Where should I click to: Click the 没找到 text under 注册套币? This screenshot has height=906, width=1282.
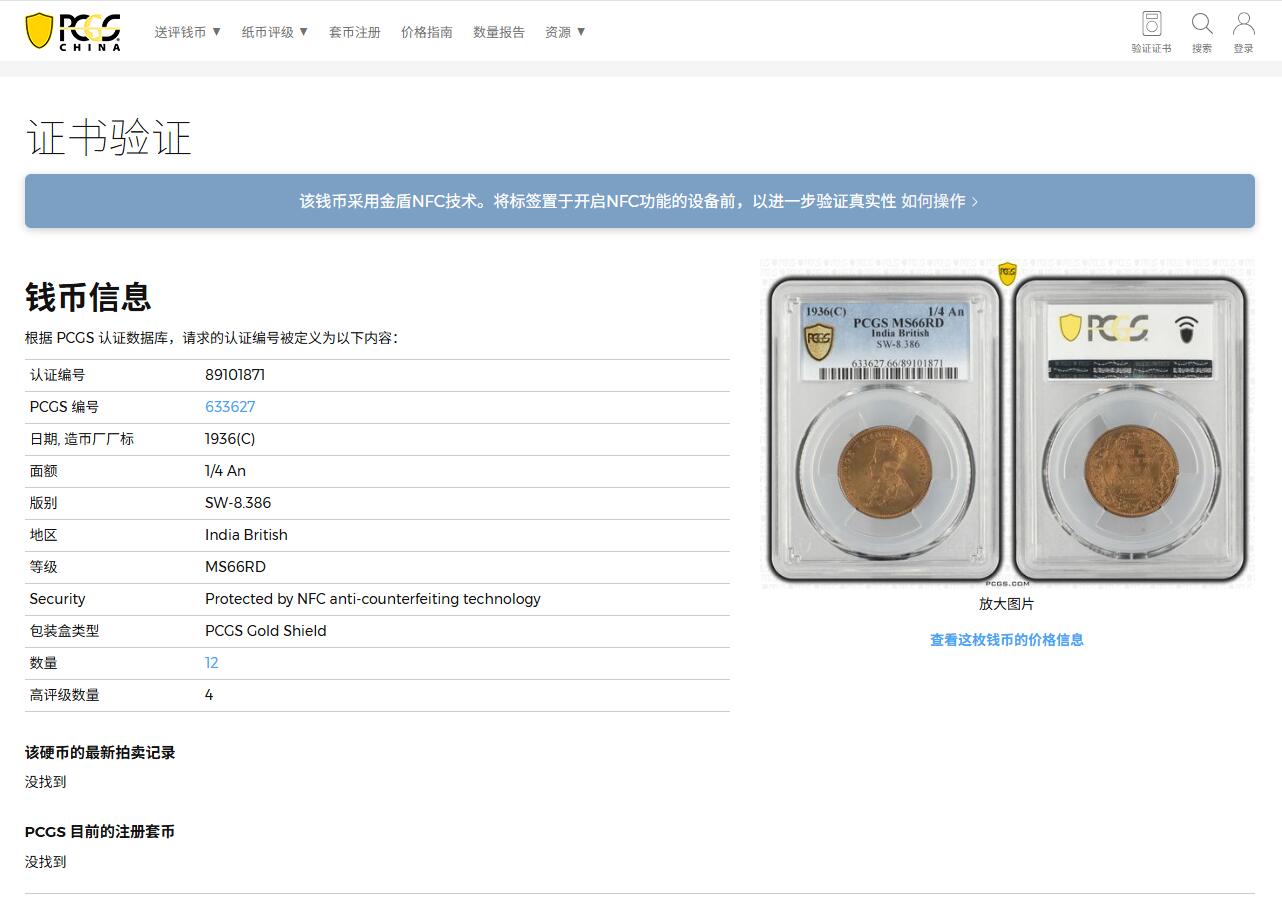tap(45, 862)
